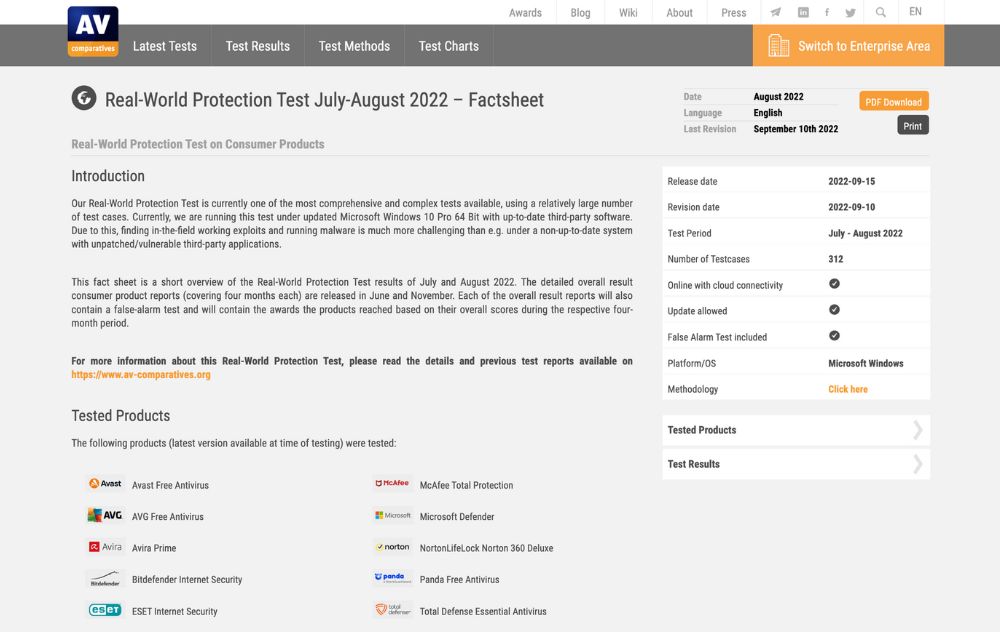1000x632 pixels.
Task: Click the globe icon beside page title
Action: [84, 98]
